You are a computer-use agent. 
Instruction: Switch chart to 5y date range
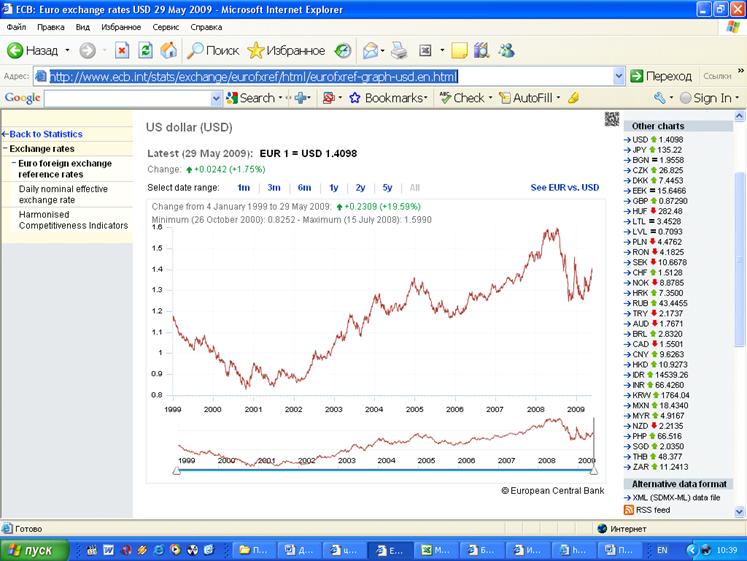pos(387,187)
